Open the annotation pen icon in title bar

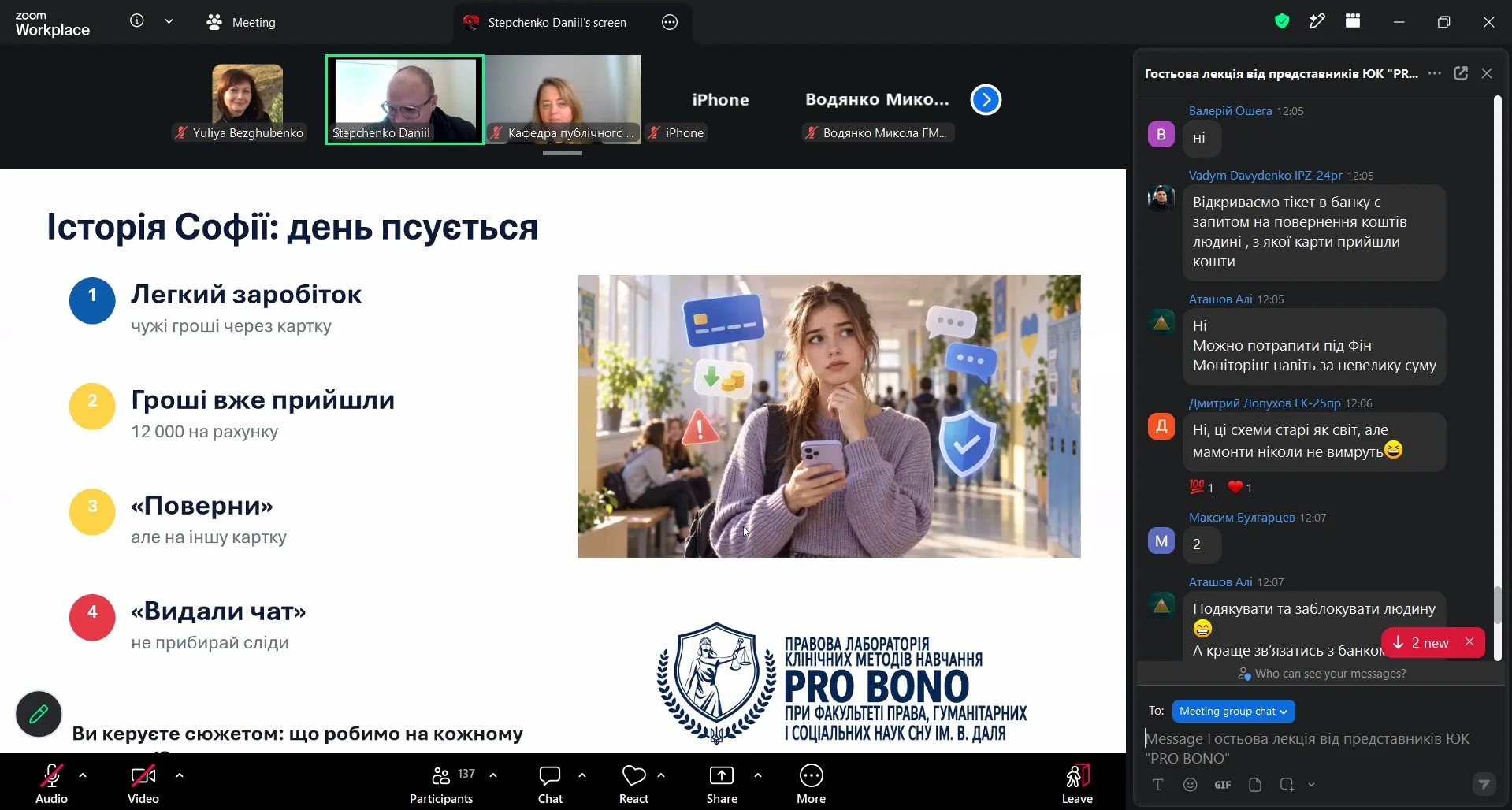pyautogui.click(x=1317, y=21)
